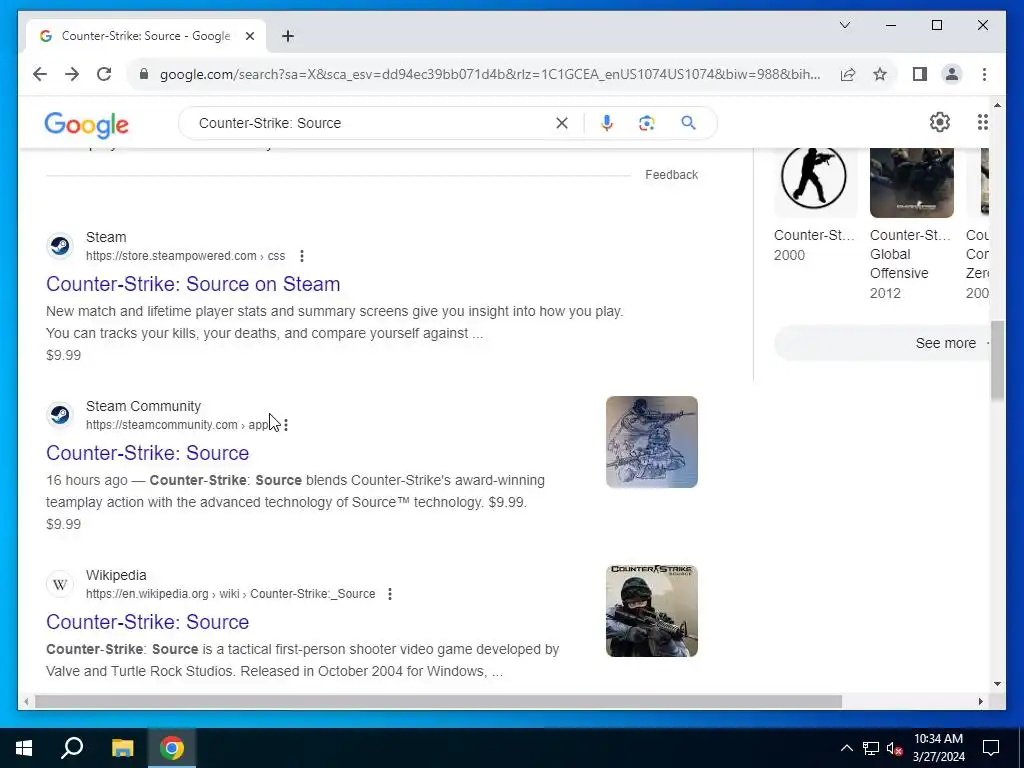Click See more games button
Image resolution: width=1024 pixels, height=768 pixels.
point(882,343)
